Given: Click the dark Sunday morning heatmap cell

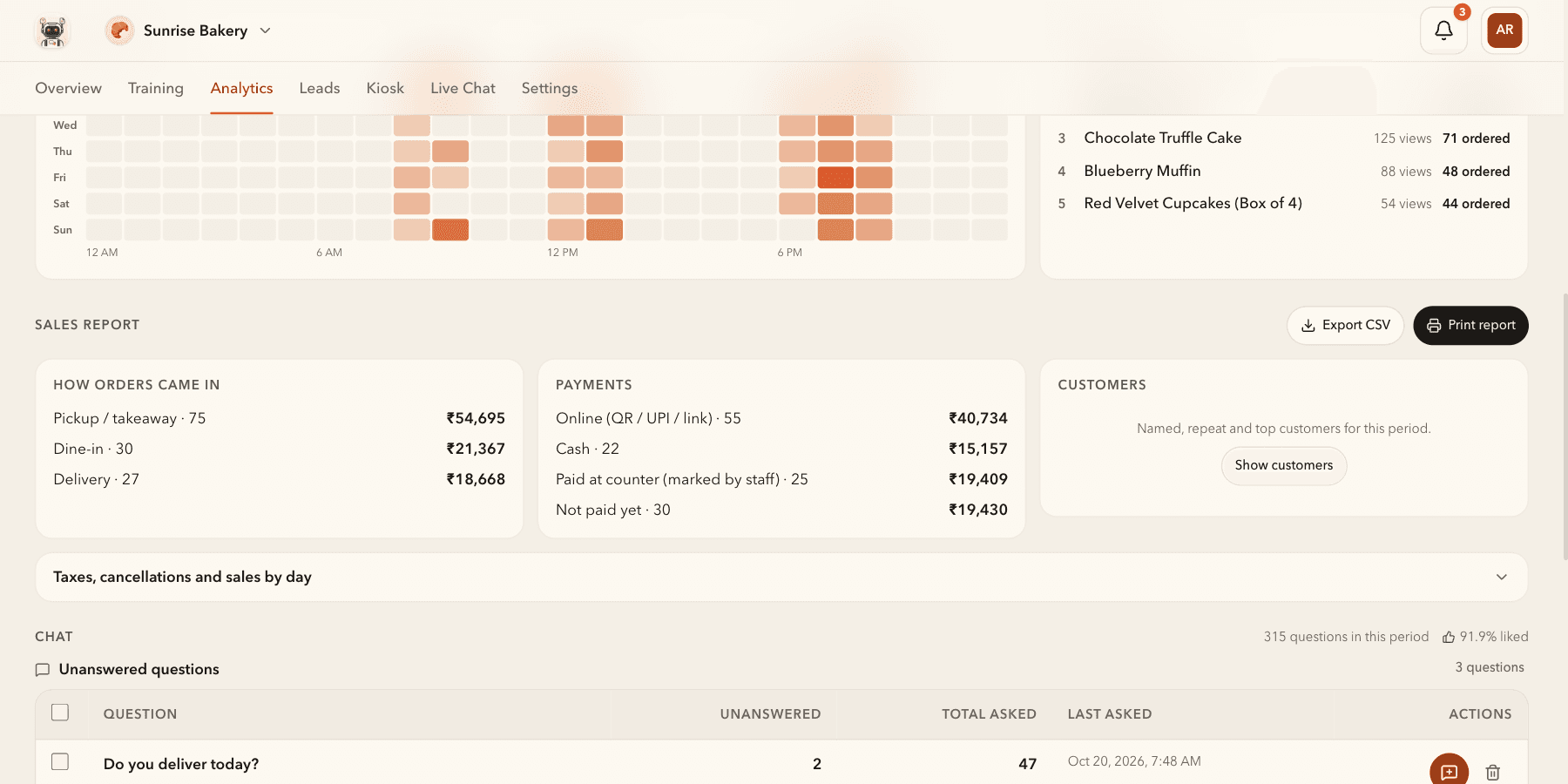Looking at the screenshot, I should point(450,230).
